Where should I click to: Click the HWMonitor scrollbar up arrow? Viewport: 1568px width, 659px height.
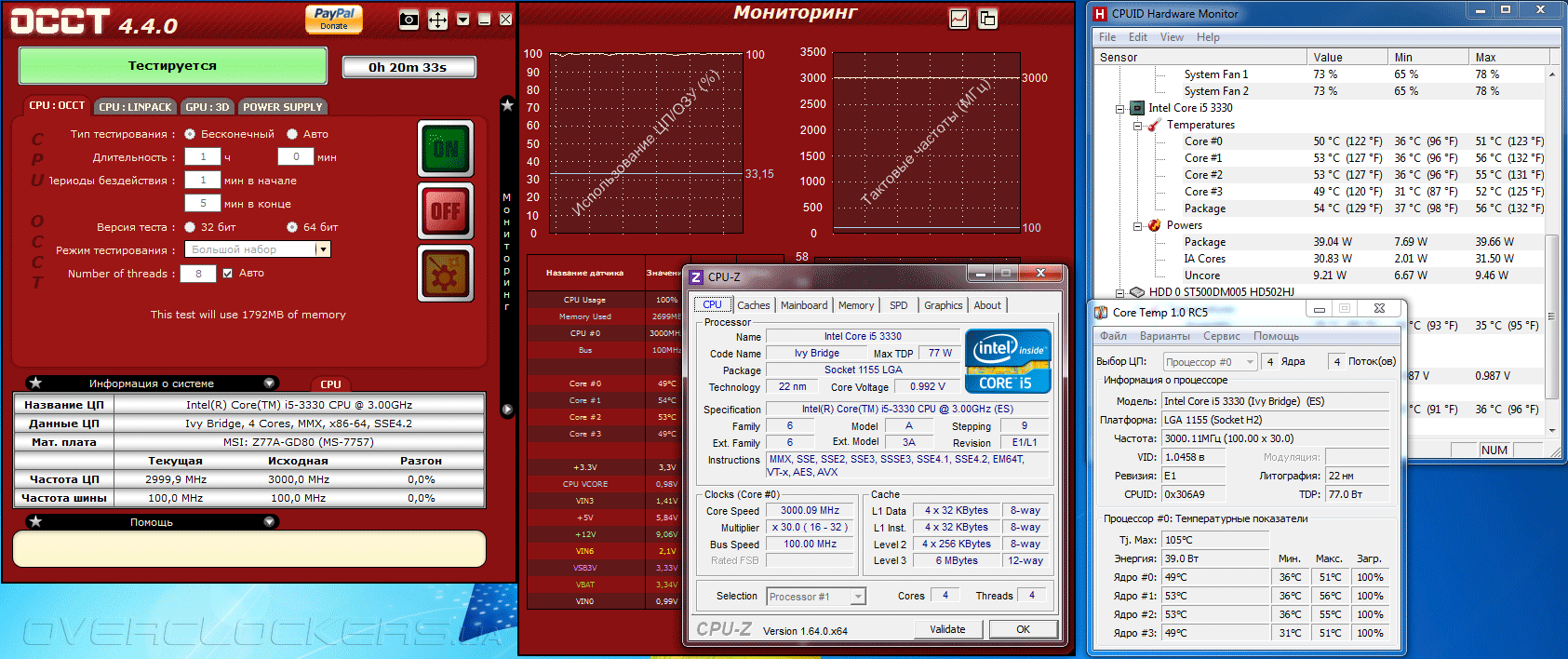[1551, 74]
